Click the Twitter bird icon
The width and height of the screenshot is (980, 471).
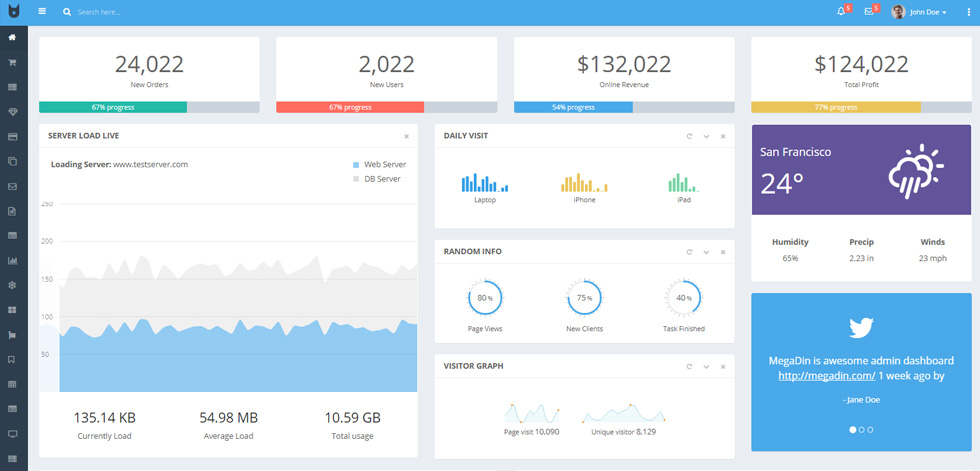[861, 327]
